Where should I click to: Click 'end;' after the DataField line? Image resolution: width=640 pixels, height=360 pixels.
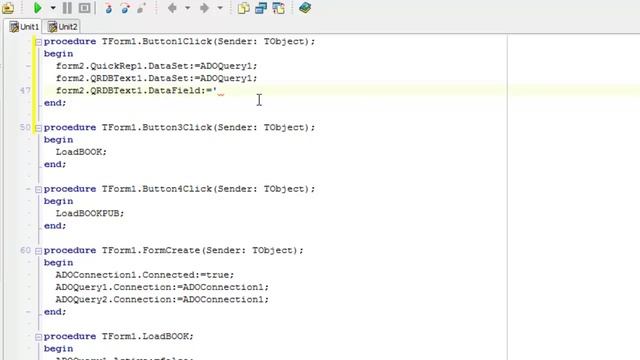pos(55,103)
